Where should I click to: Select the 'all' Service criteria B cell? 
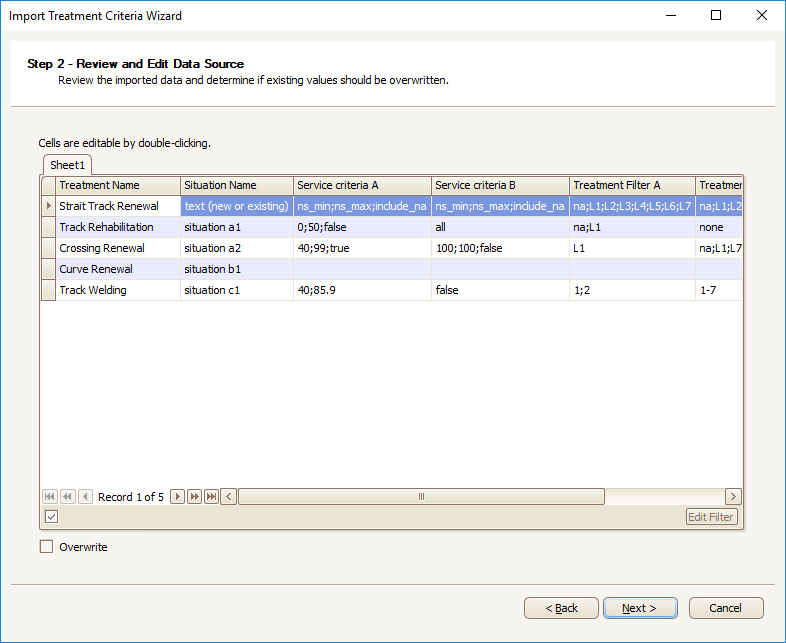tap(500, 227)
